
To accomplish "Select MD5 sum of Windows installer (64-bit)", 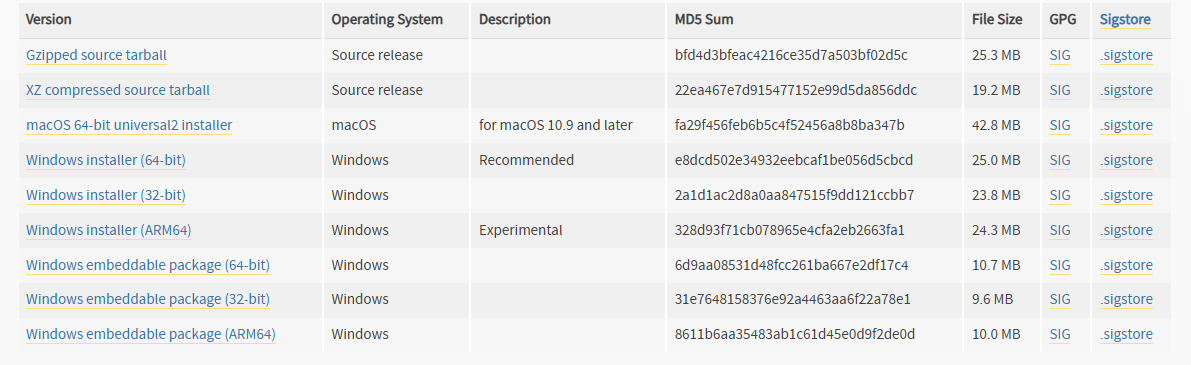I will point(794,160).
